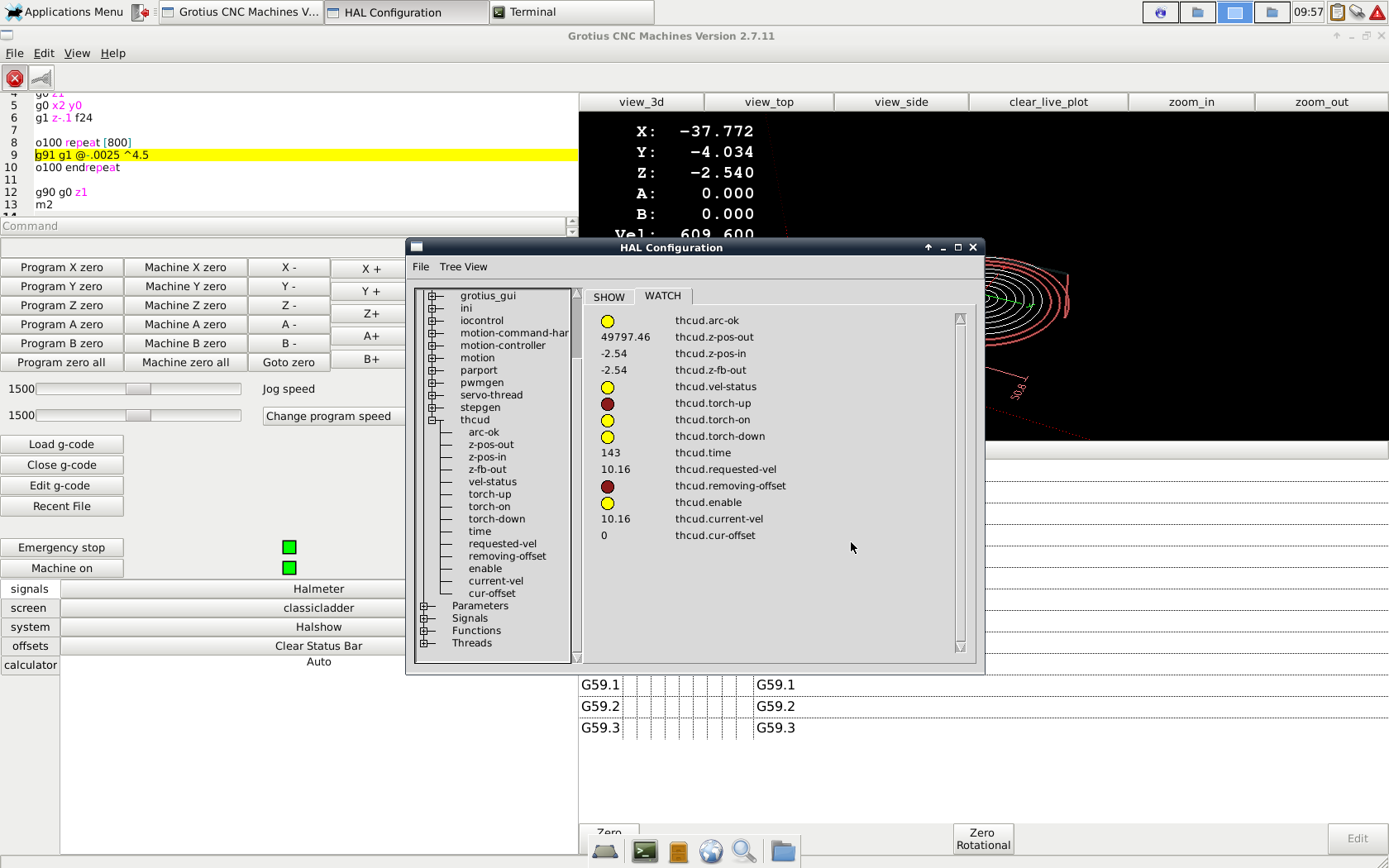Click the red warning triangle tray icon
The height and width of the screenshot is (868, 1389).
[1377, 12]
